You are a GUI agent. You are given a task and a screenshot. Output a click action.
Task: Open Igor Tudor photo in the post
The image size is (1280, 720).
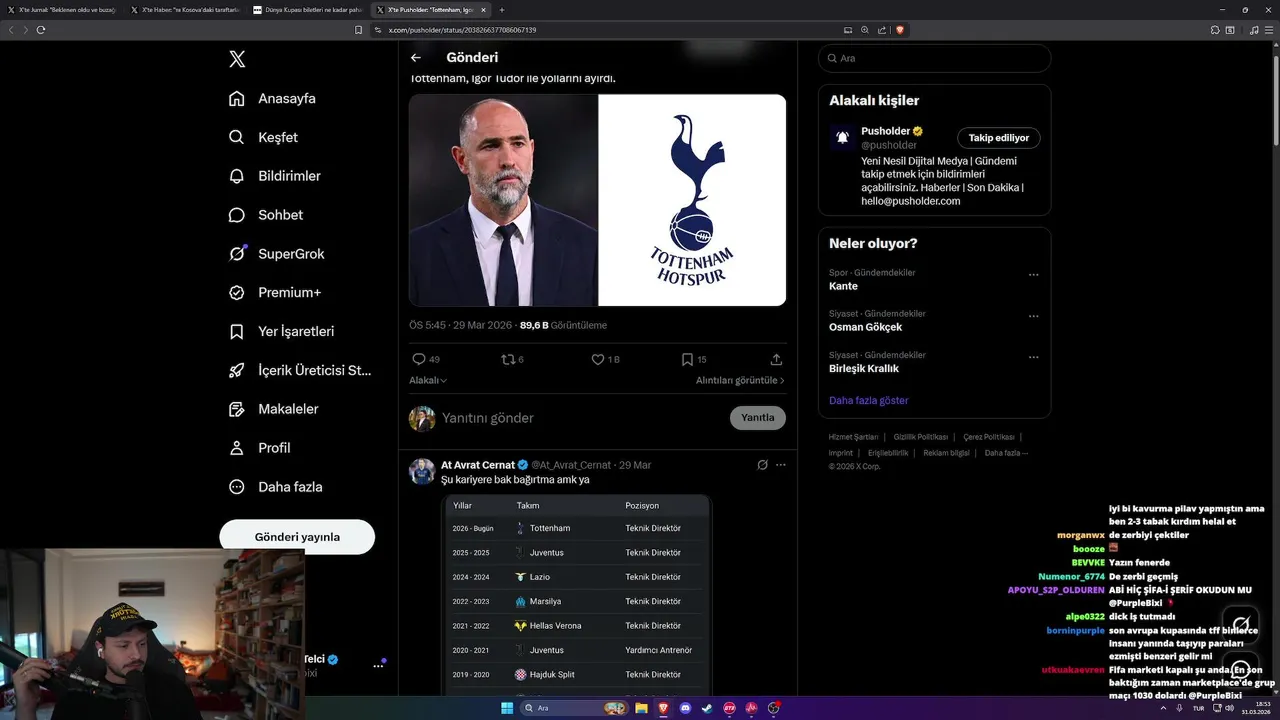(x=503, y=200)
